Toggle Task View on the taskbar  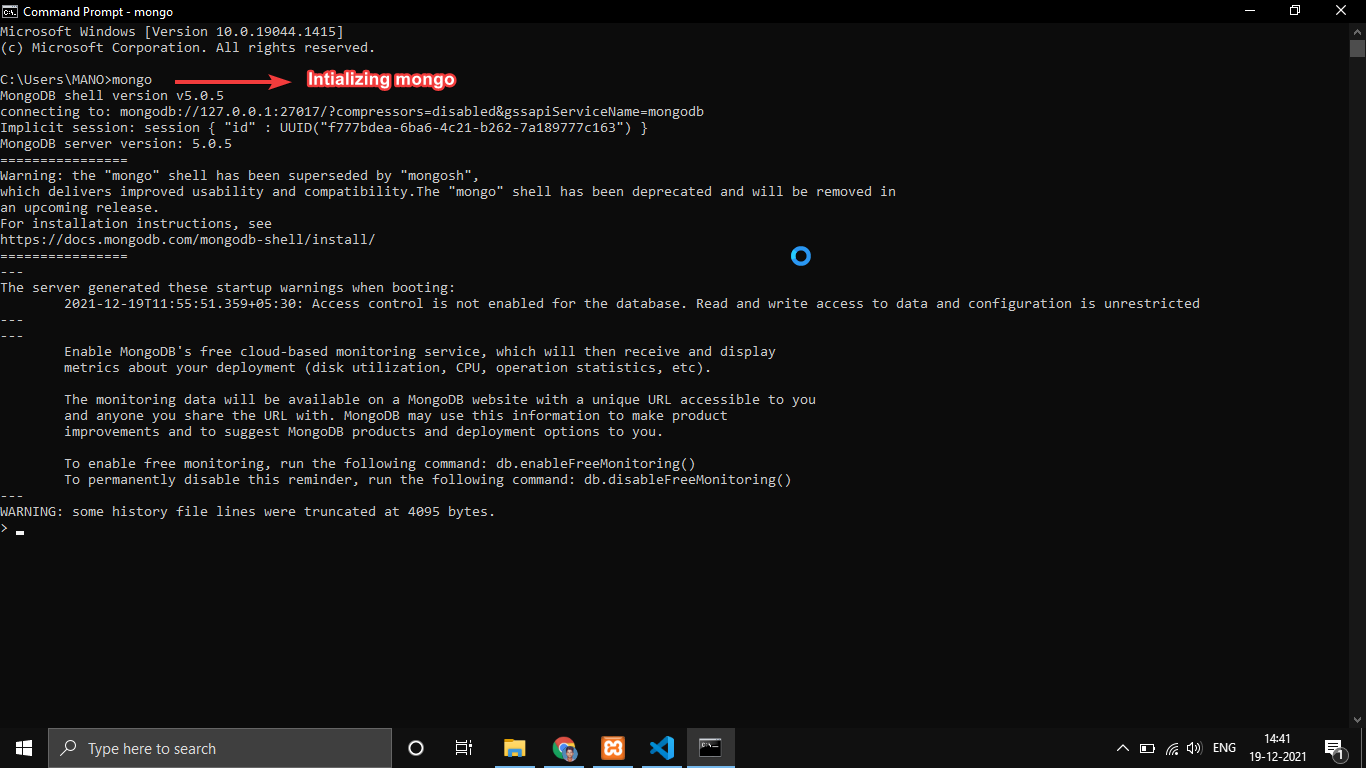click(463, 747)
